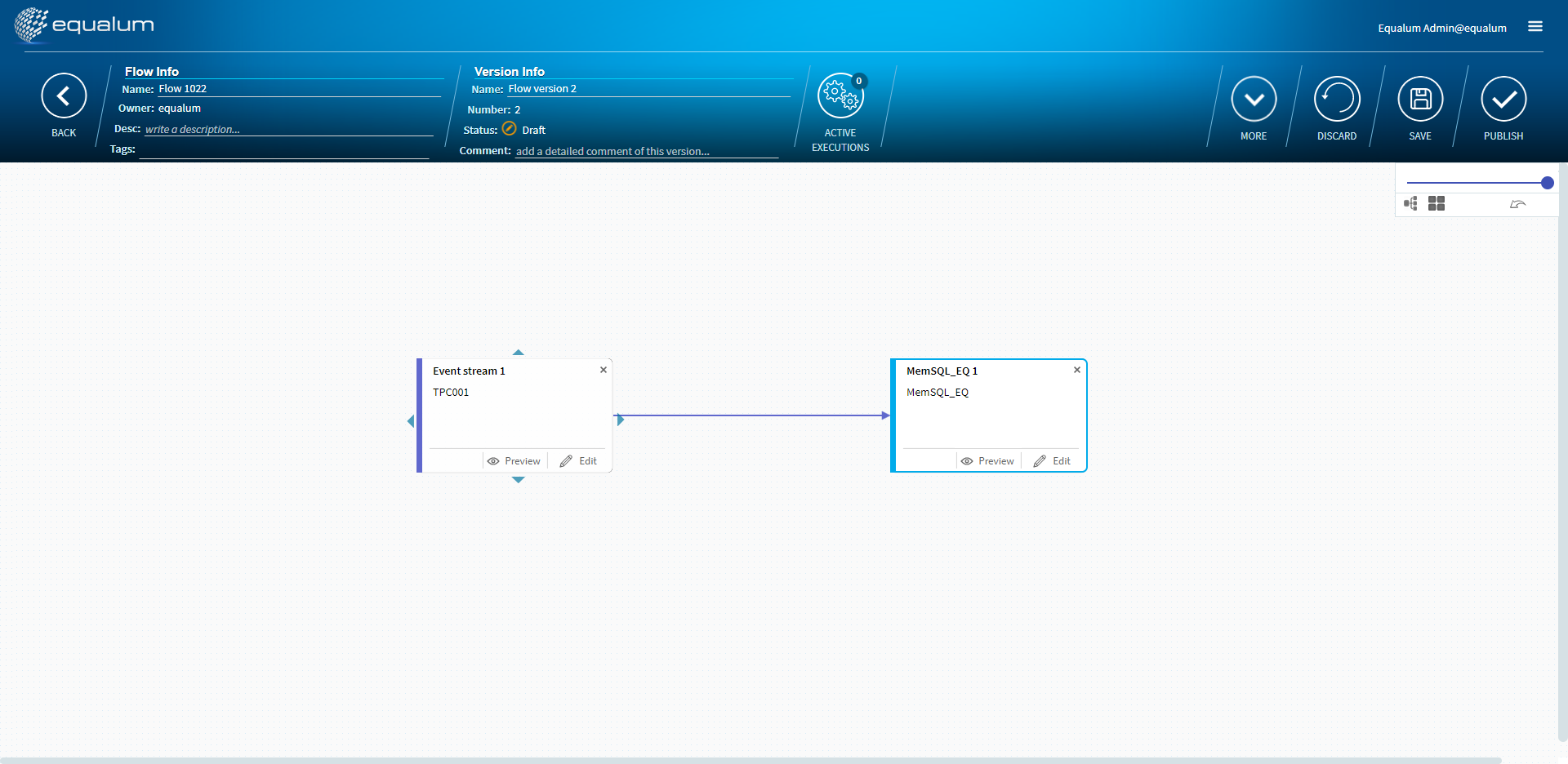Click the executions count badge '0'

pos(859,81)
